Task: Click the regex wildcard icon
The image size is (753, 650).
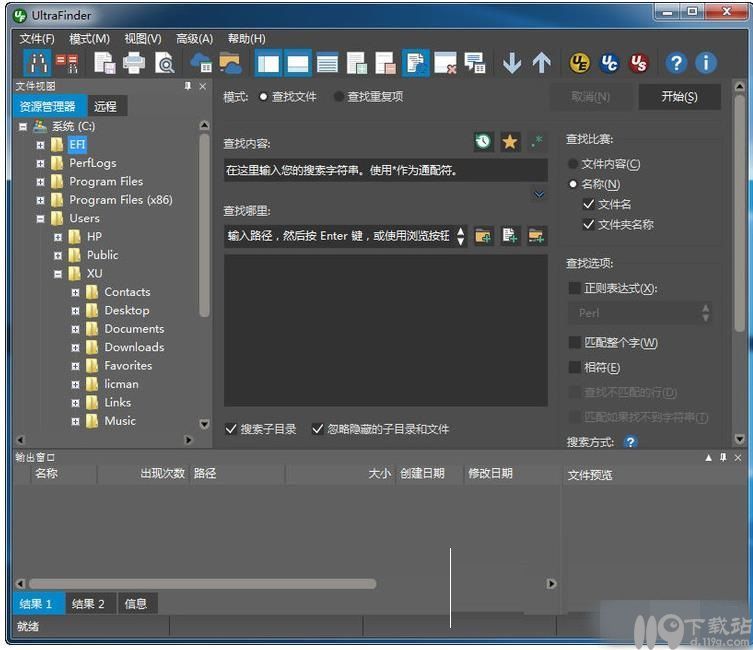Action: 536,142
